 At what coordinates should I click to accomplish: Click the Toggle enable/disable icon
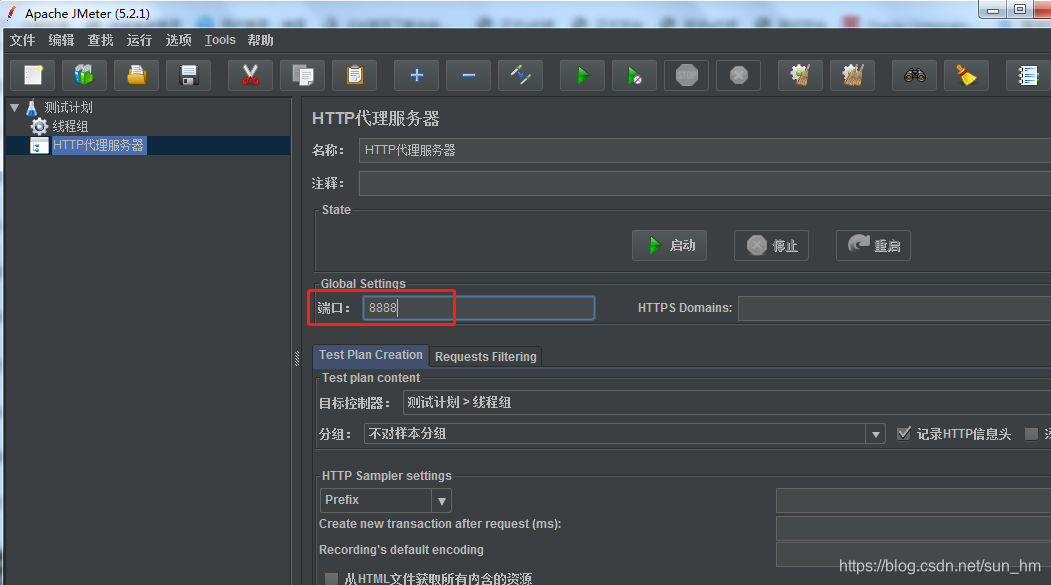click(x=521, y=75)
